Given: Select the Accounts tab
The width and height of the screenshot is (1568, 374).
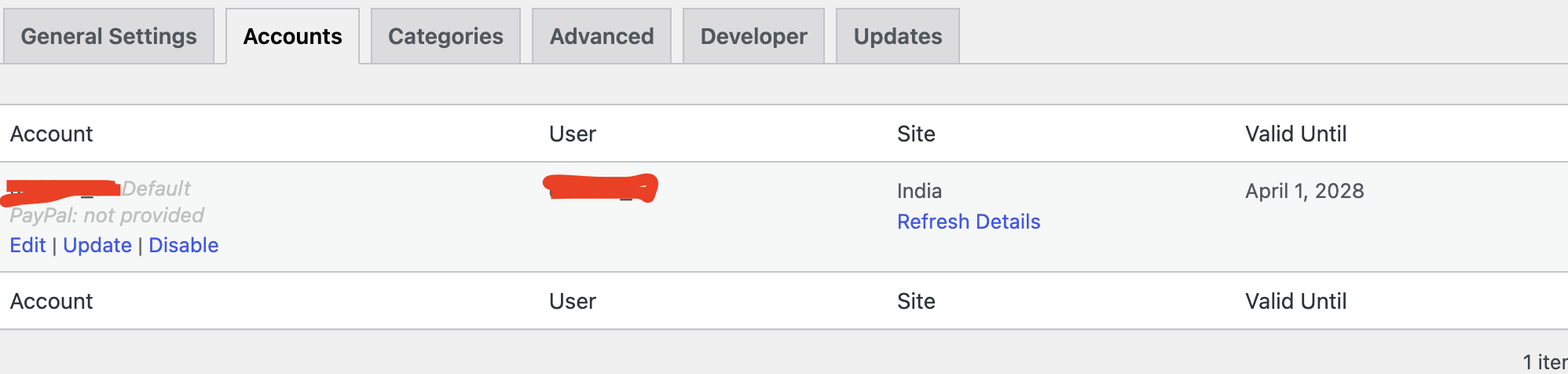Looking at the screenshot, I should pos(292,36).
